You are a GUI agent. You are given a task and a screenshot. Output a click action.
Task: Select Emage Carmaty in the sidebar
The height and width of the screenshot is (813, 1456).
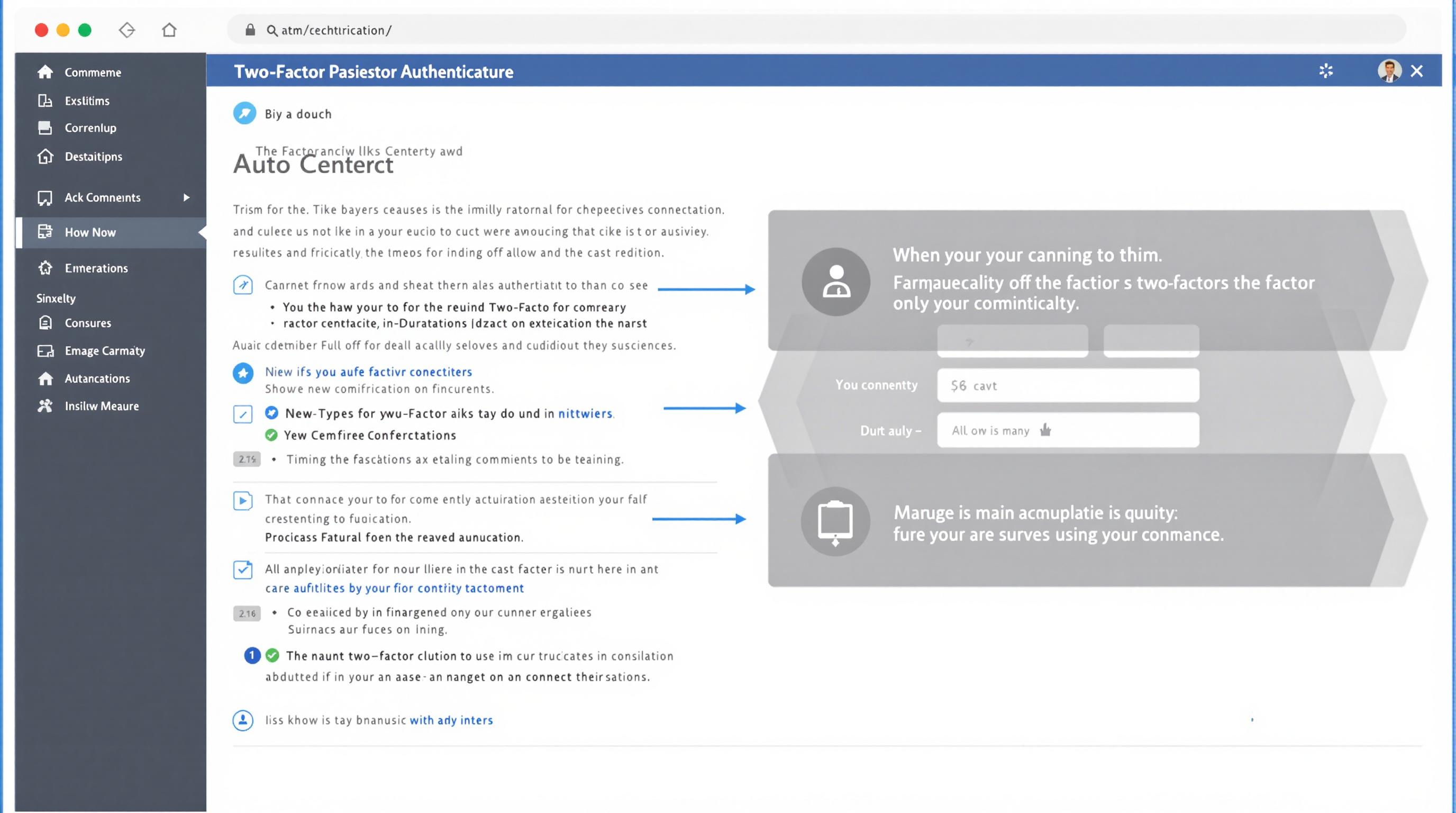click(x=105, y=350)
